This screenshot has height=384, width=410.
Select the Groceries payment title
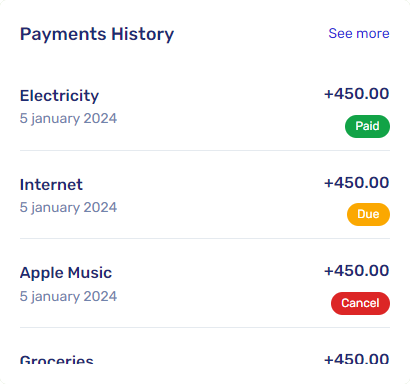57,360
